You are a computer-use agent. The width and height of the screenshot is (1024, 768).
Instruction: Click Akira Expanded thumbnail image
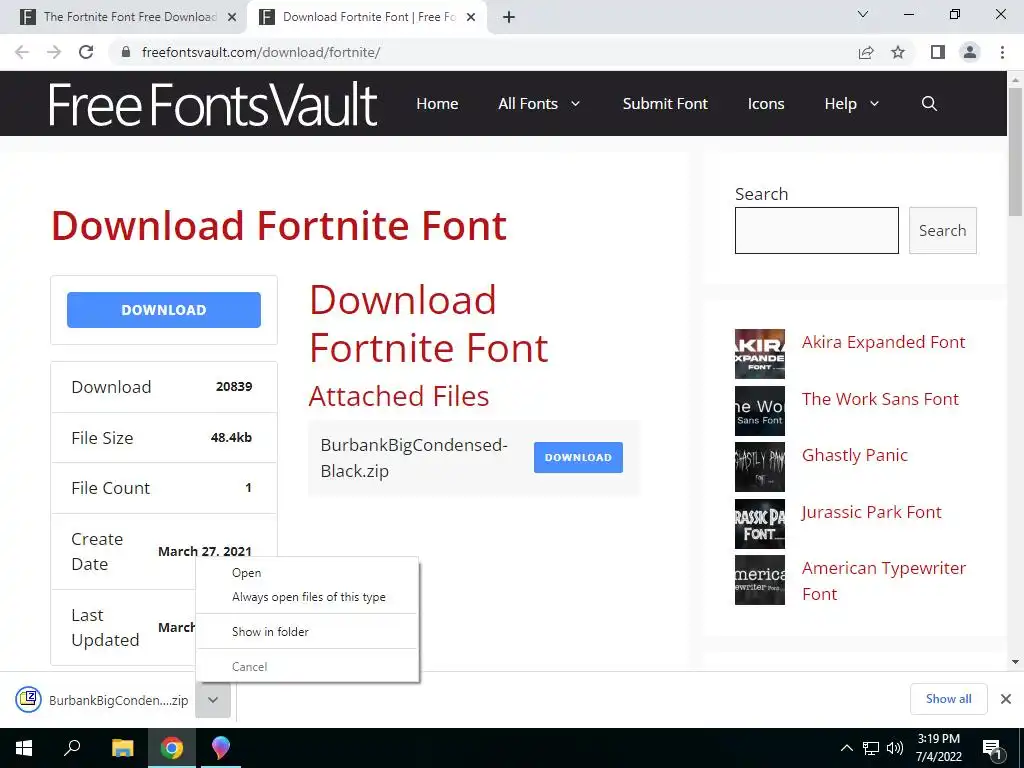click(760, 354)
